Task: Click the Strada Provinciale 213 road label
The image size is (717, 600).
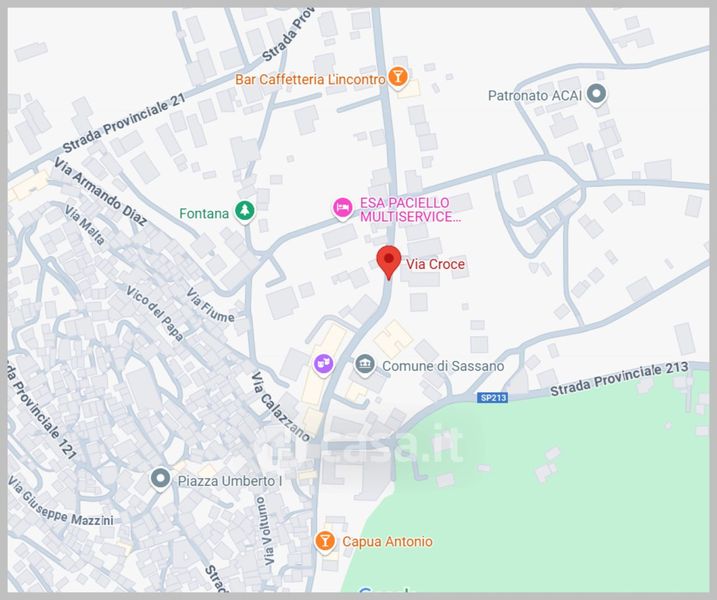Action: coord(619,379)
